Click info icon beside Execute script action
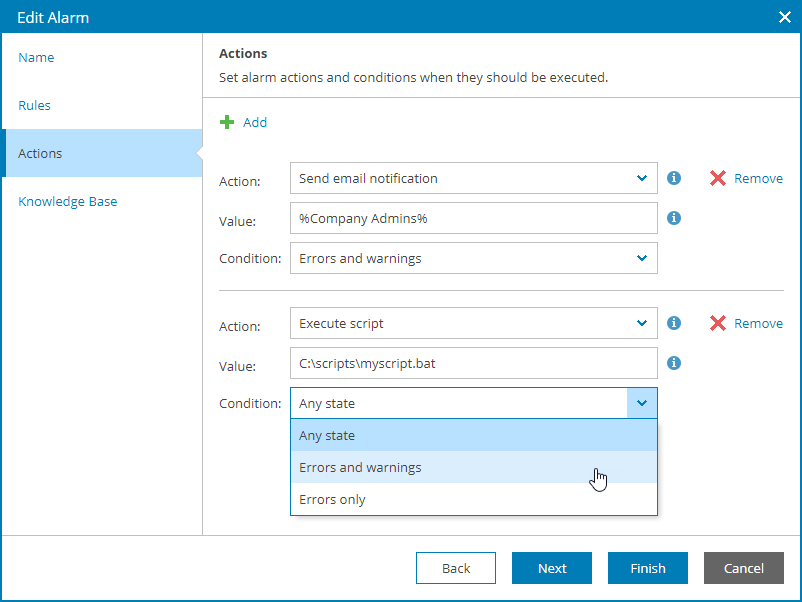 674,323
